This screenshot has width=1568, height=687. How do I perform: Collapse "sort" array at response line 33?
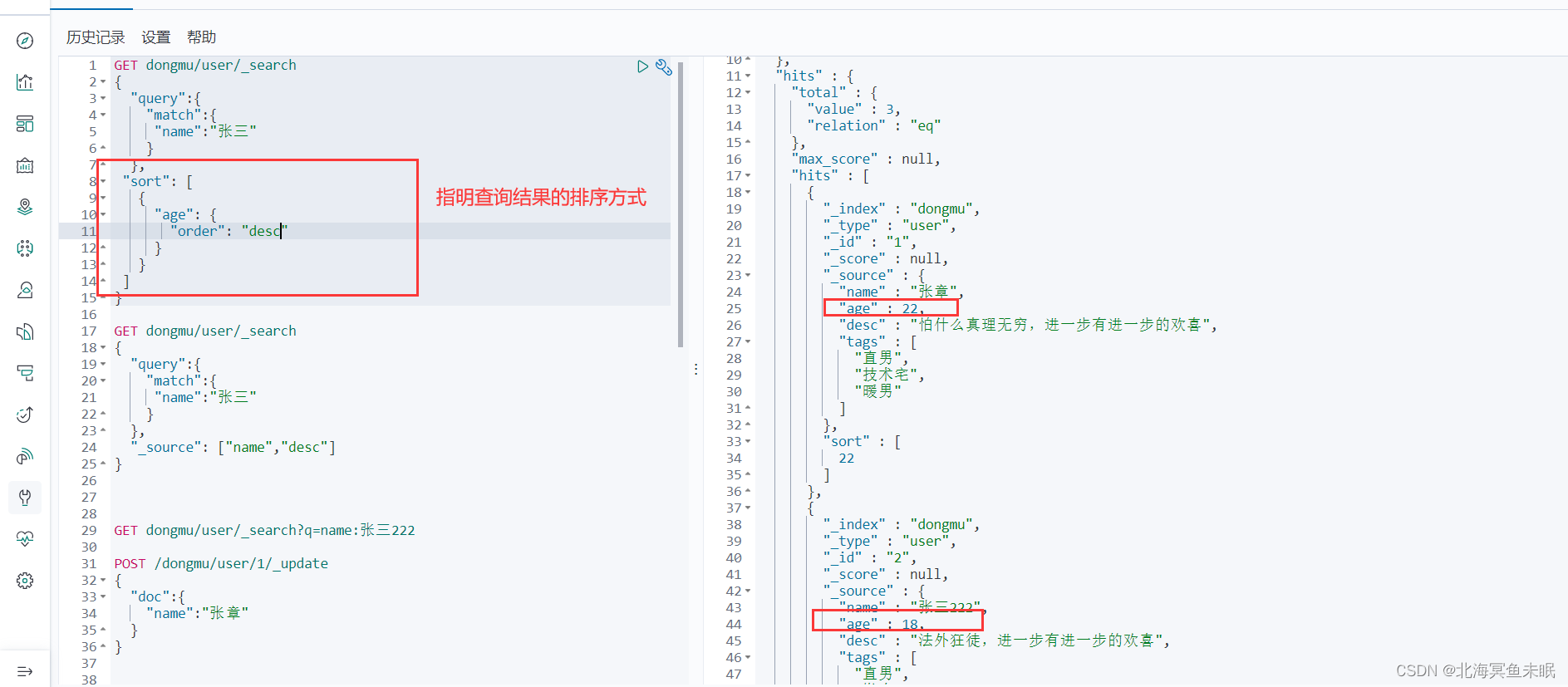pyautogui.click(x=748, y=441)
